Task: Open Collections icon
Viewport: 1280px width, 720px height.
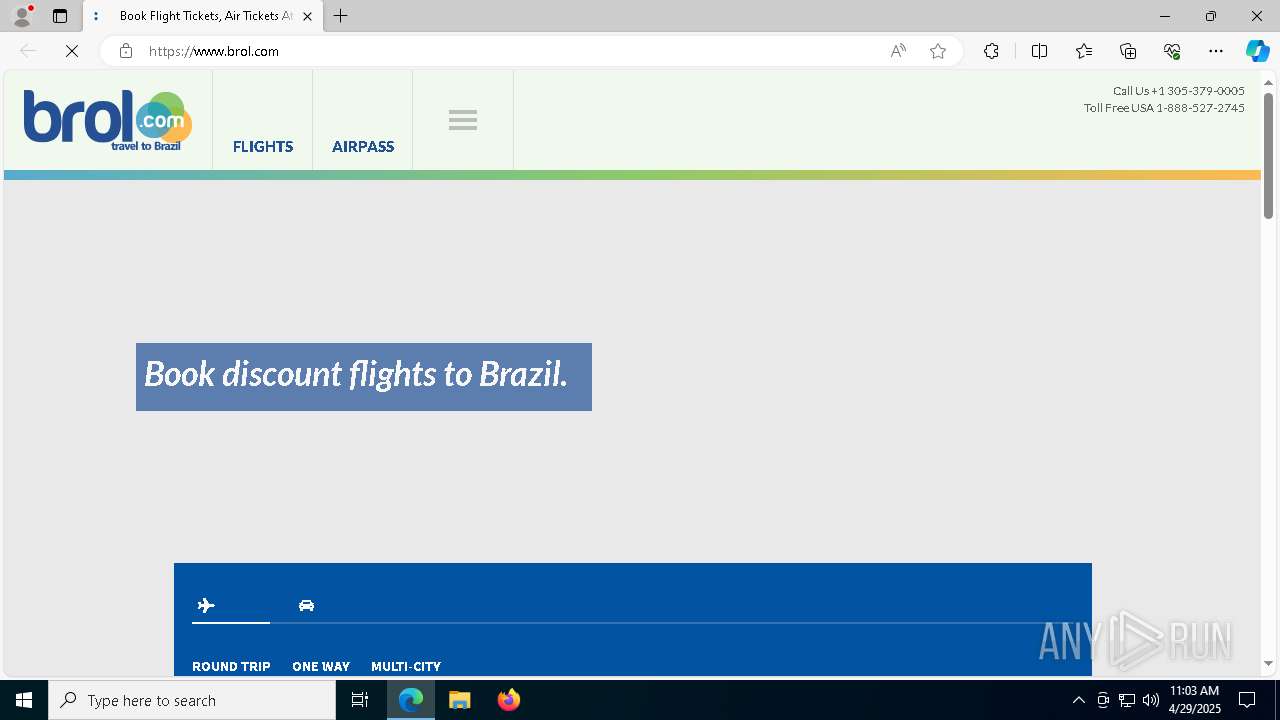Action: click(x=1128, y=51)
